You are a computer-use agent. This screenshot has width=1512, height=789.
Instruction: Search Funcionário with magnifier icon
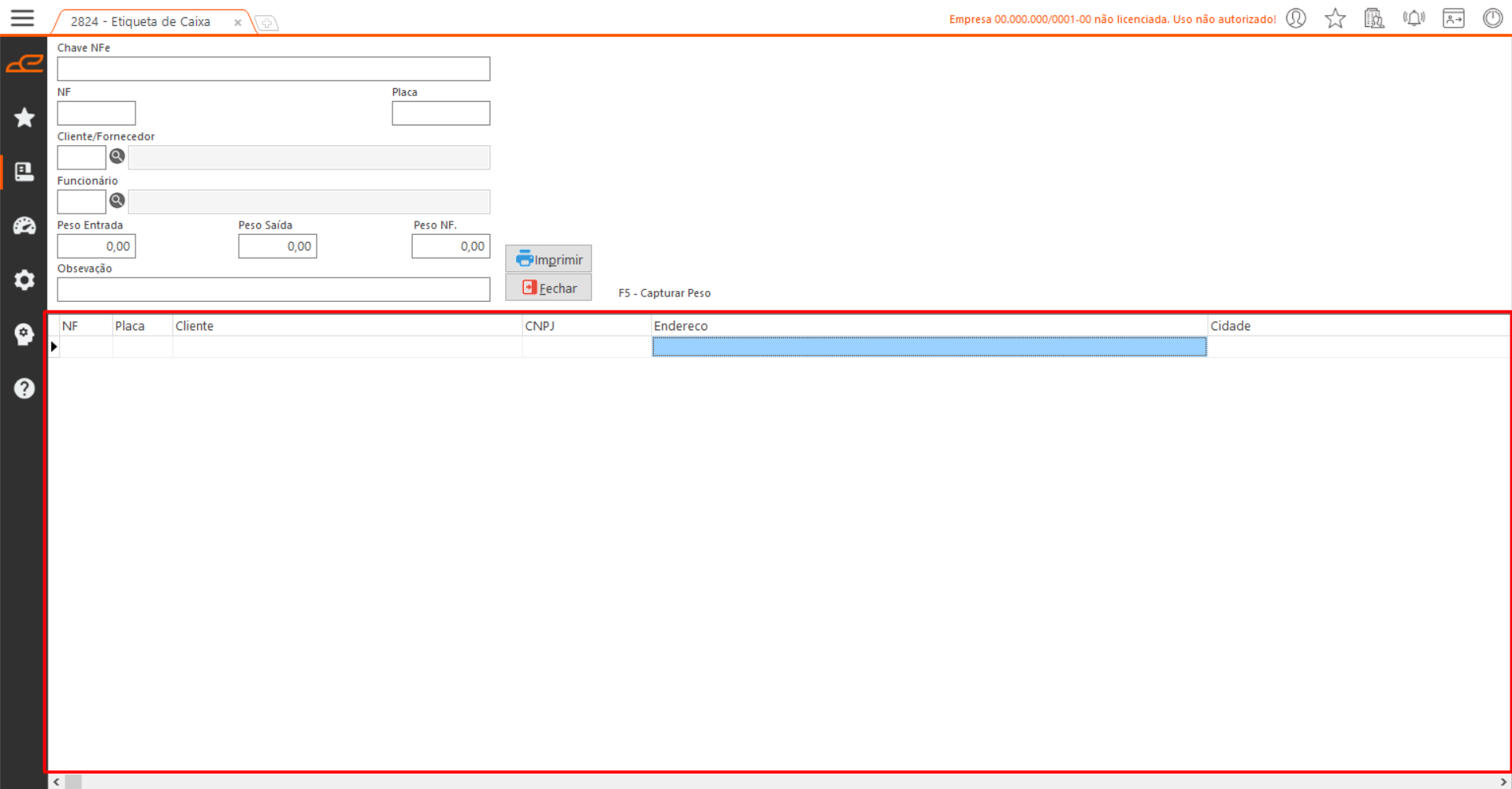click(x=117, y=200)
